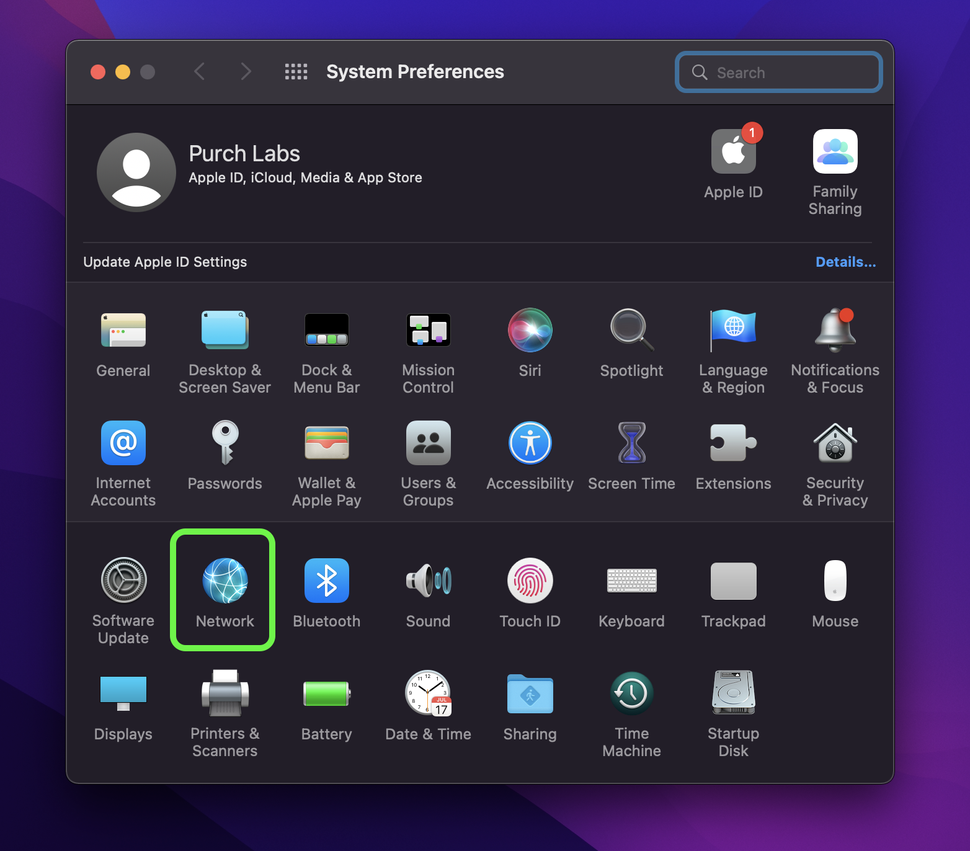Open Passwords preferences
The height and width of the screenshot is (851, 970).
(225, 457)
